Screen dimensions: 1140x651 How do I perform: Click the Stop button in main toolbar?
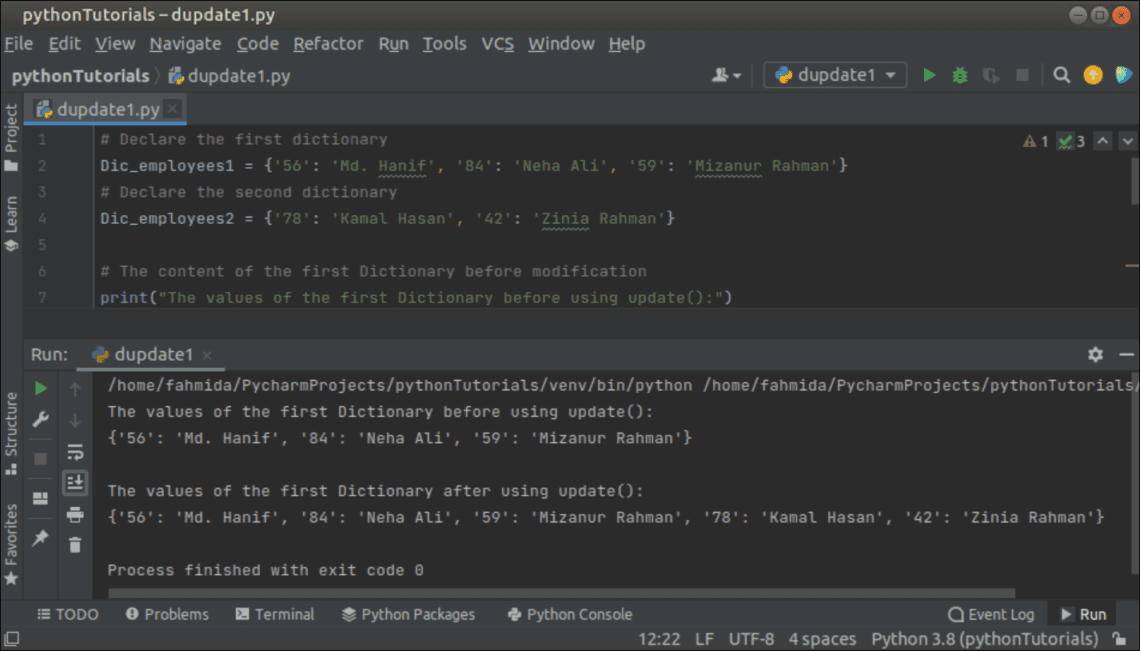click(1022, 75)
